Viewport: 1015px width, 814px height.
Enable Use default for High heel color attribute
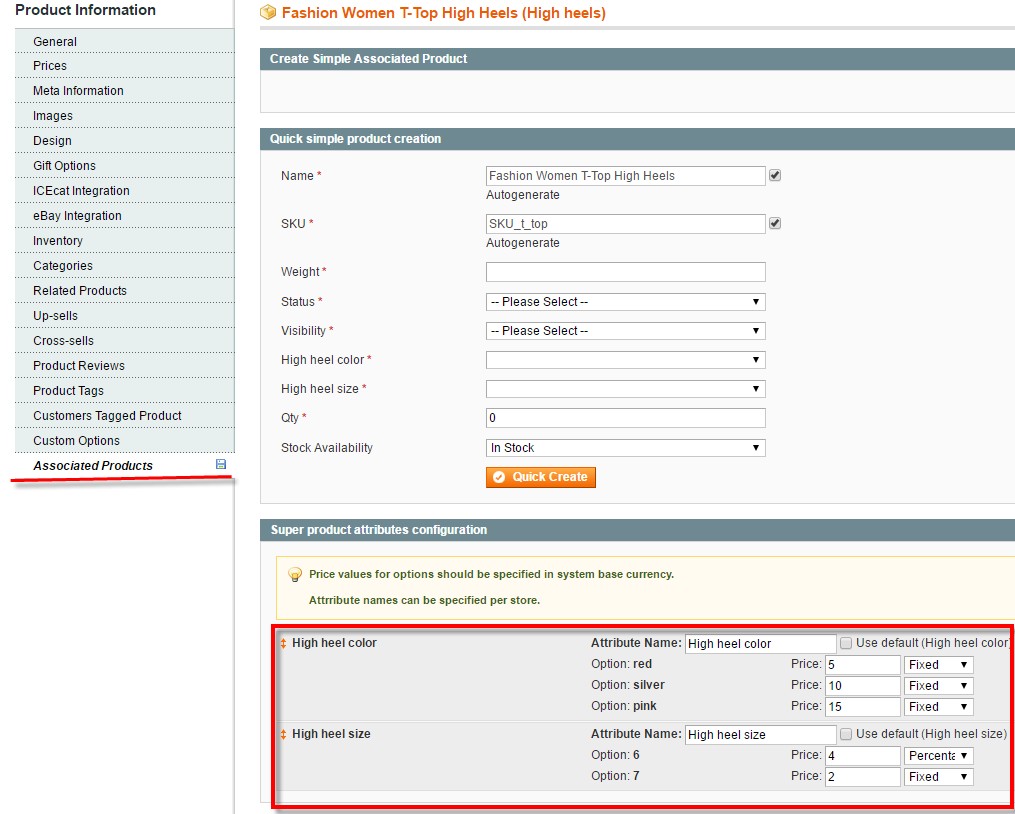[845, 643]
